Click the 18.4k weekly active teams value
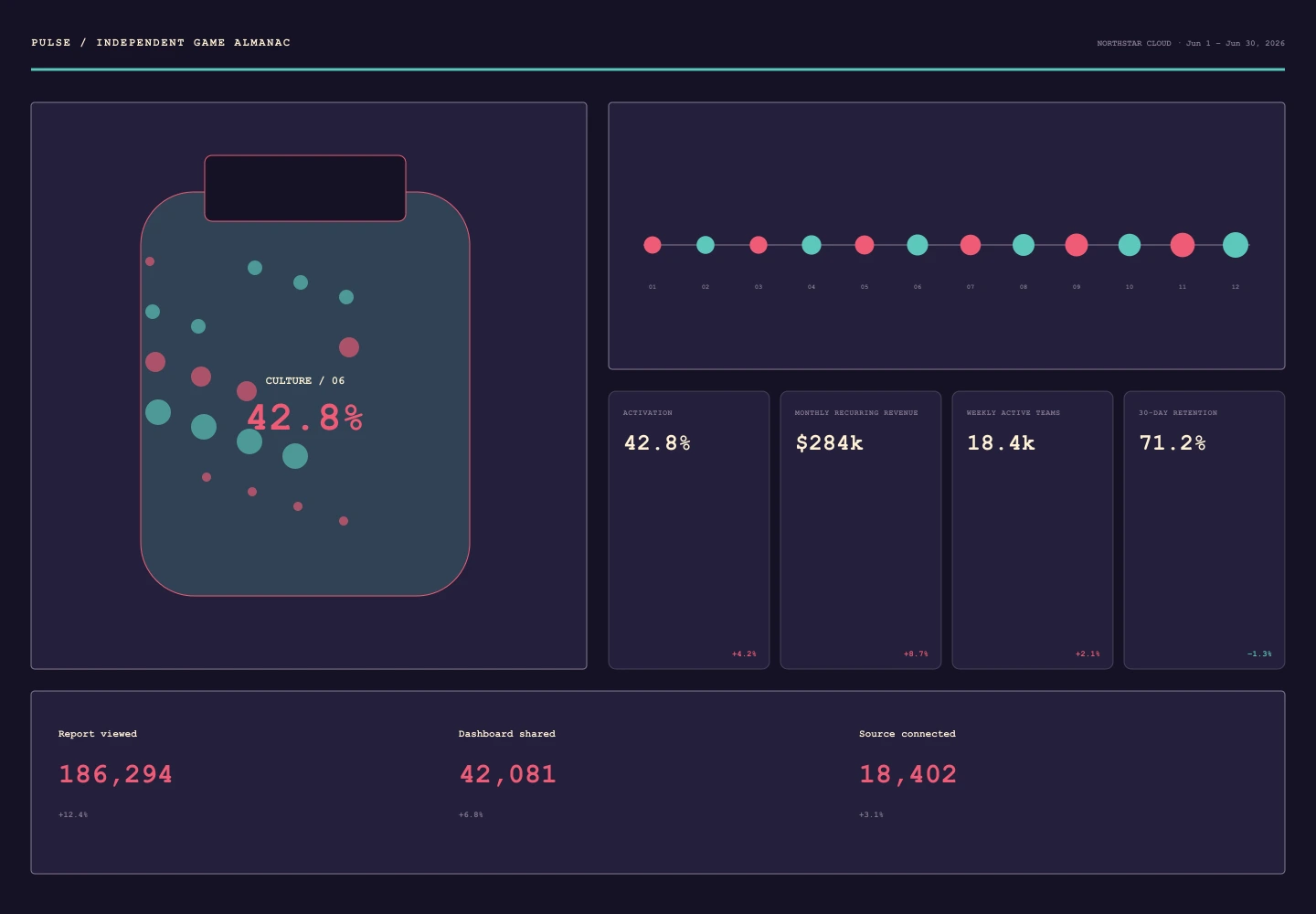1316x914 pixels. click(x=1001, y=443)
